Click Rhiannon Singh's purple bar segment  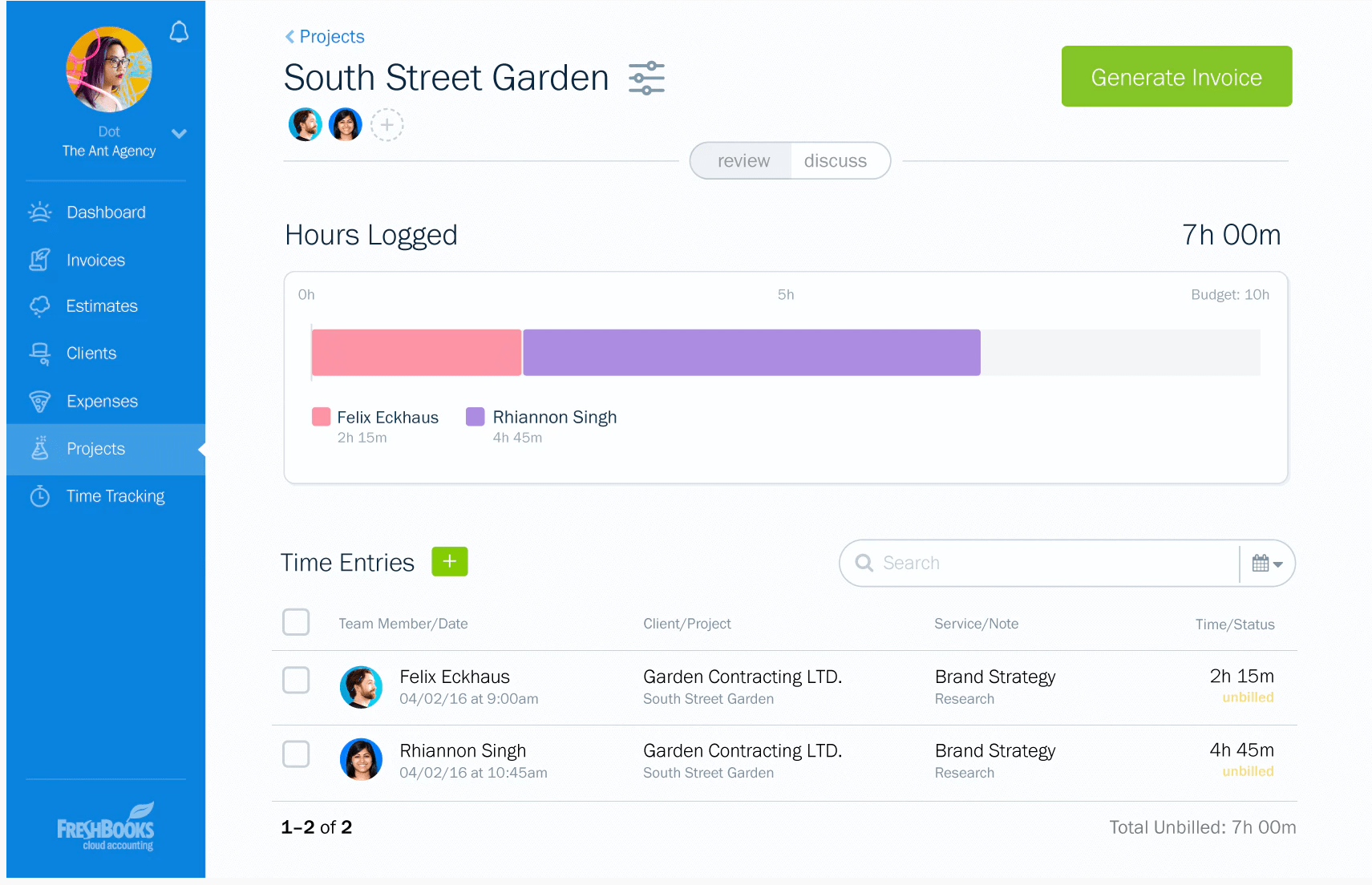[751, 353]
